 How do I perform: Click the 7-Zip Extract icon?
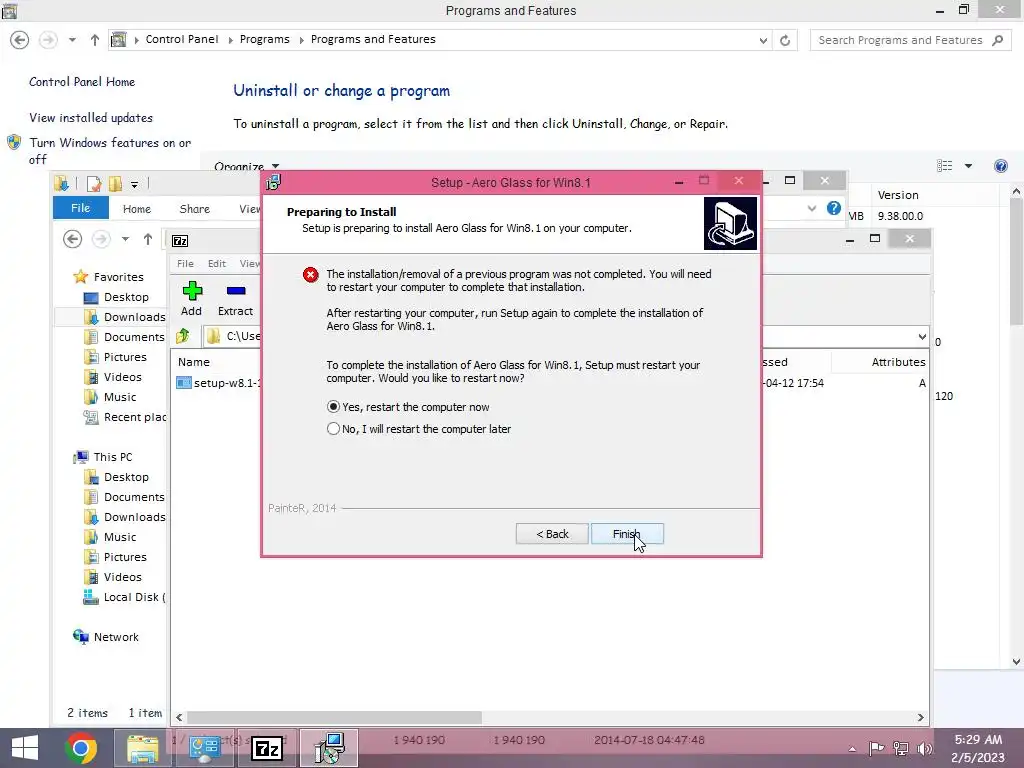pyautogui.click(x=235, y=298)
